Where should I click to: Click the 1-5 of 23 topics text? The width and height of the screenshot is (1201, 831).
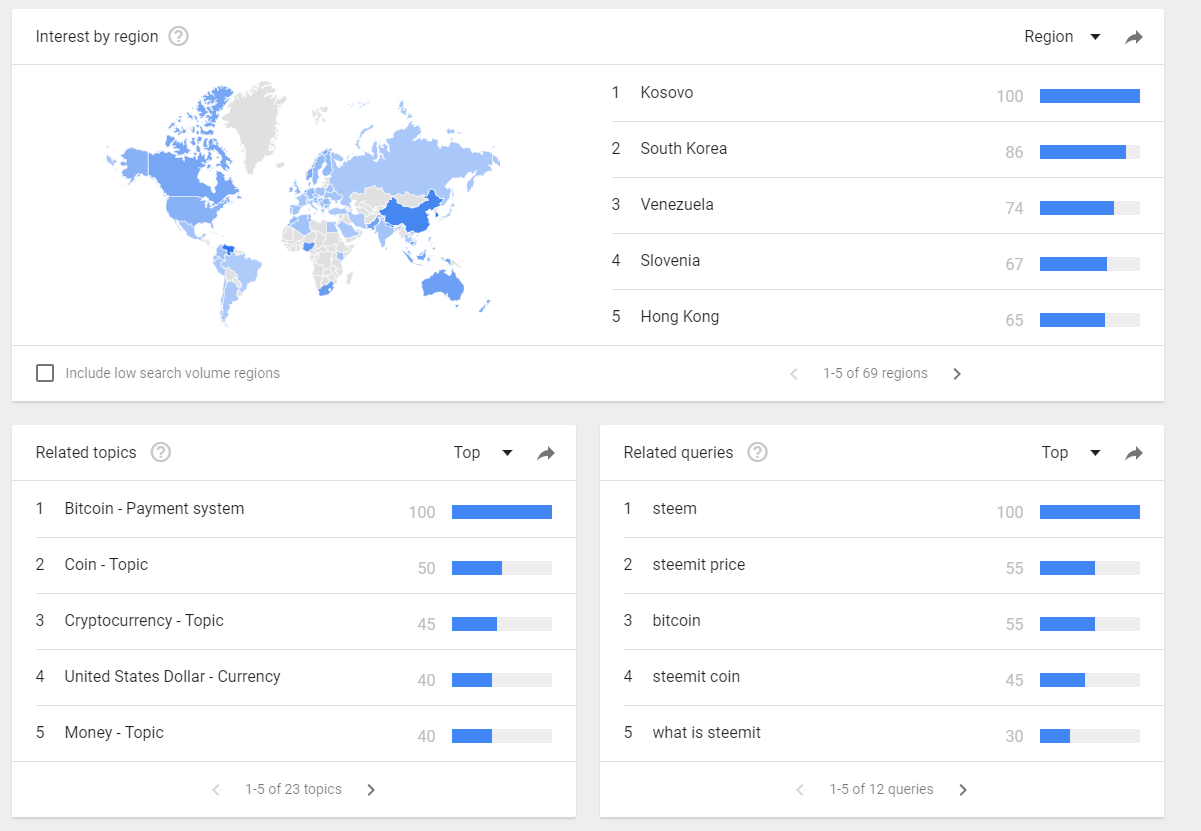coord(293,790)
